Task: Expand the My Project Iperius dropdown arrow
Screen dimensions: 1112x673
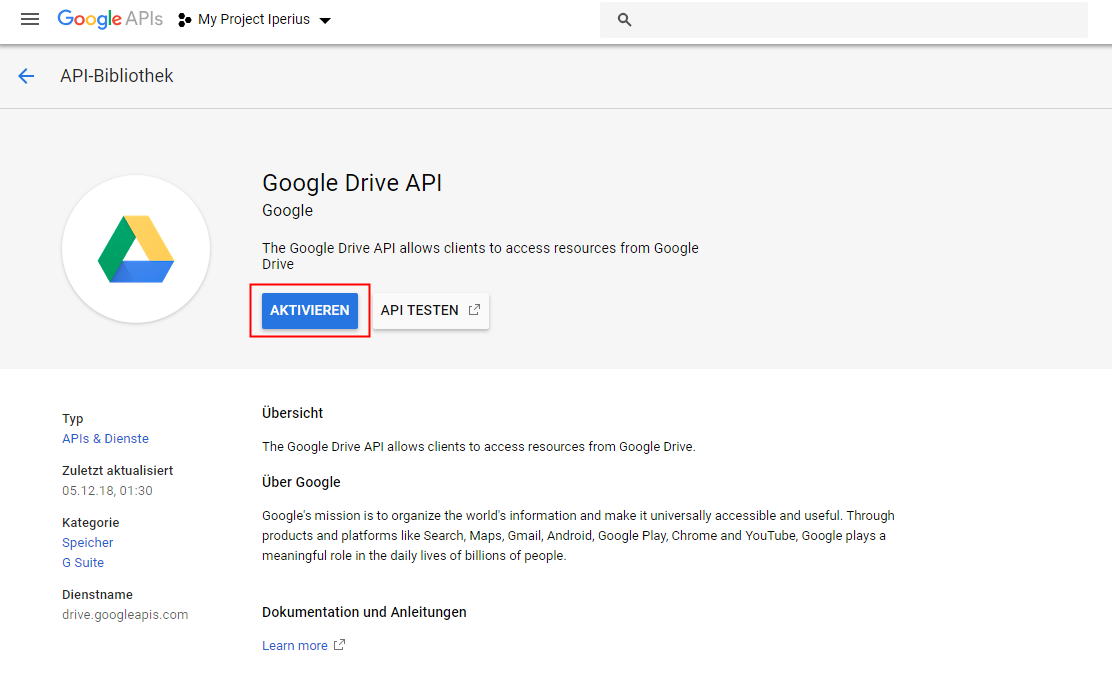Action: click(x=326, y=21)
